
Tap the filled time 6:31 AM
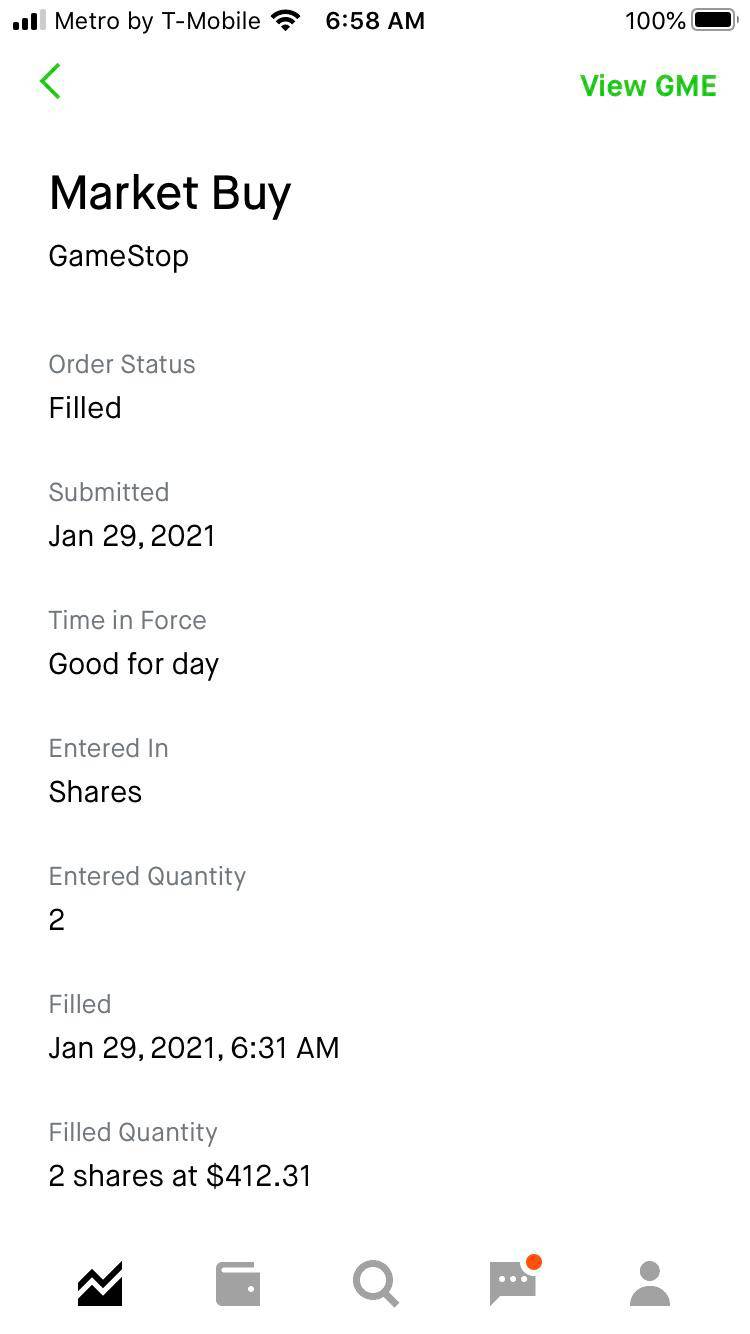click(285, 1048)
